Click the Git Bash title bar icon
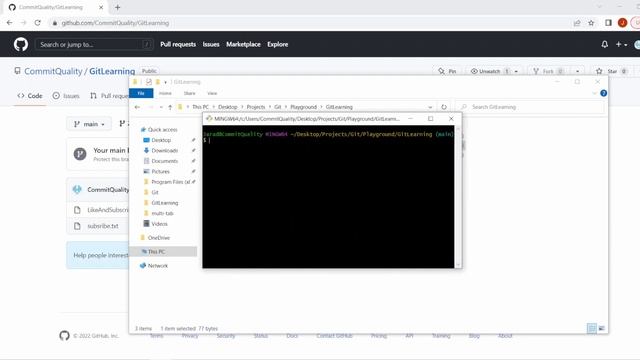640x360 pixels. pos(209,118)
